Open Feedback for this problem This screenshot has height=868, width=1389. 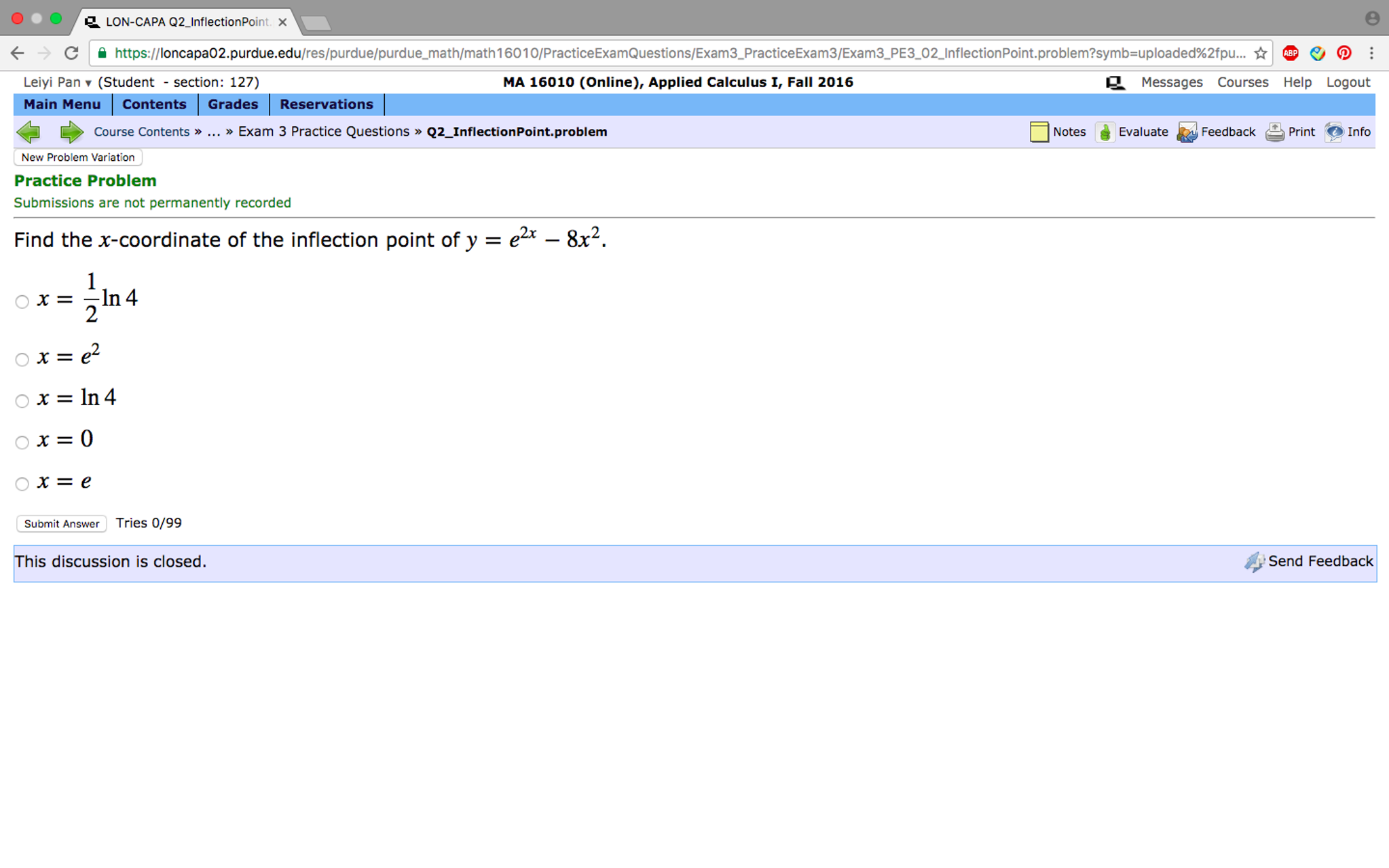(x=1227, y=132)
